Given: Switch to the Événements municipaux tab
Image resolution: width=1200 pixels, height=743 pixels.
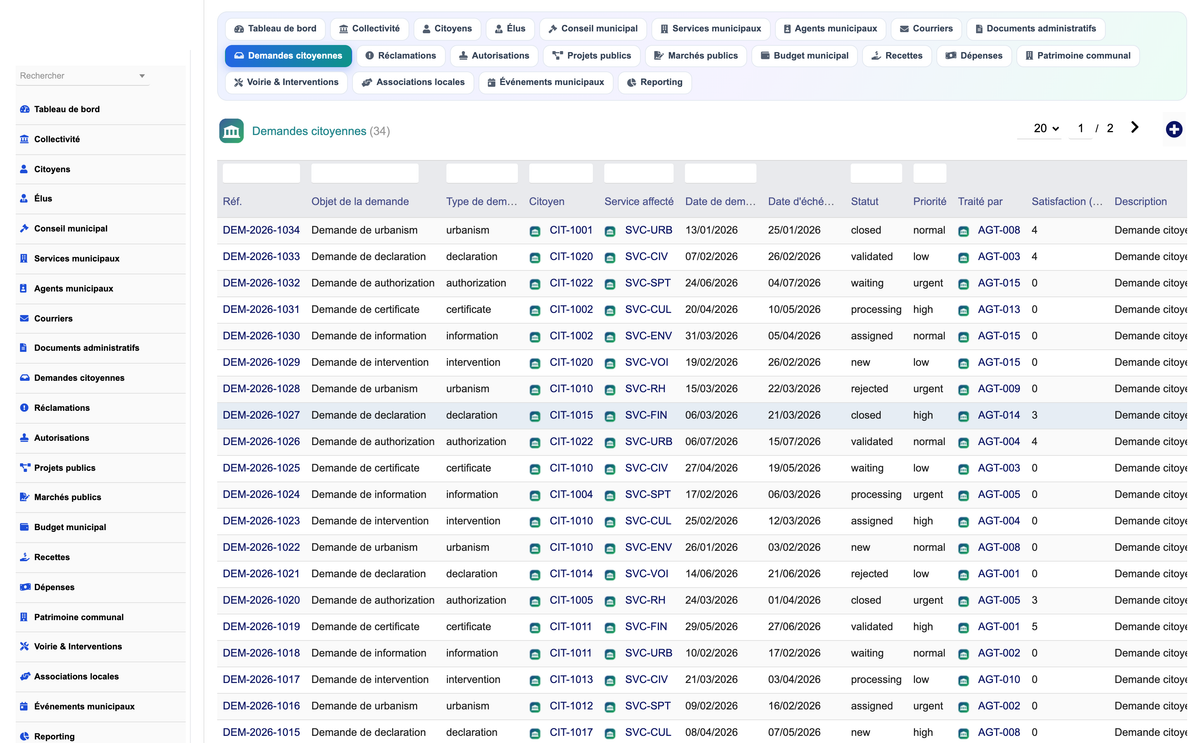Looking at the screenshot, I should 545,82.
